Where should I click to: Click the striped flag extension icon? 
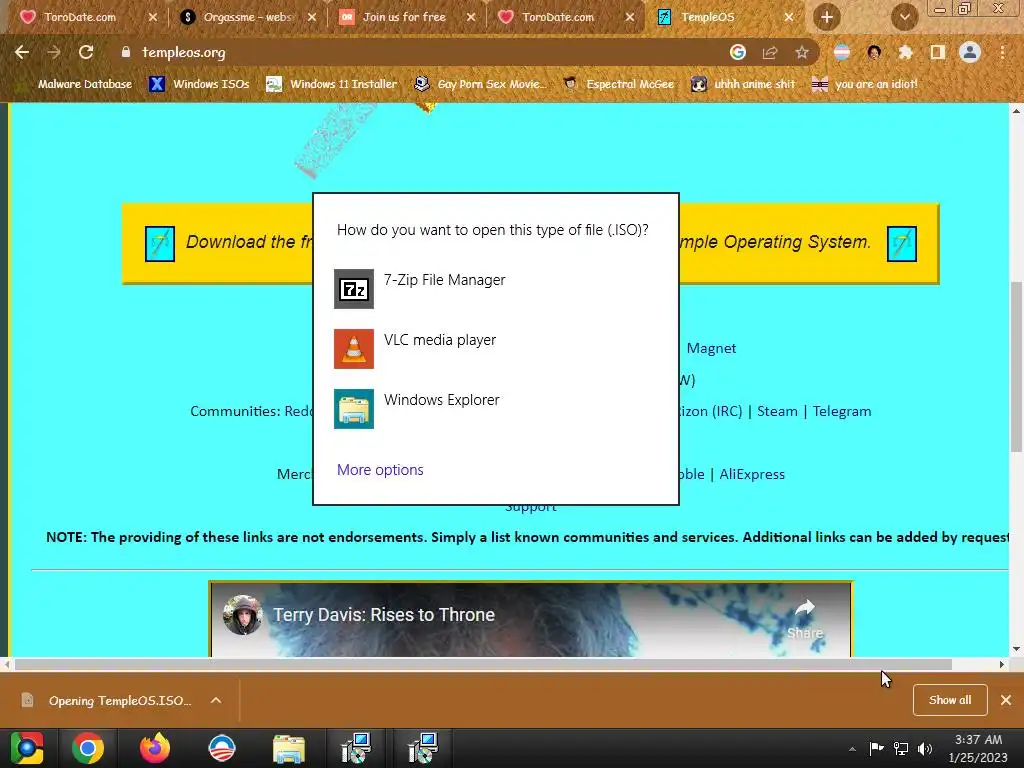(842, 52)
